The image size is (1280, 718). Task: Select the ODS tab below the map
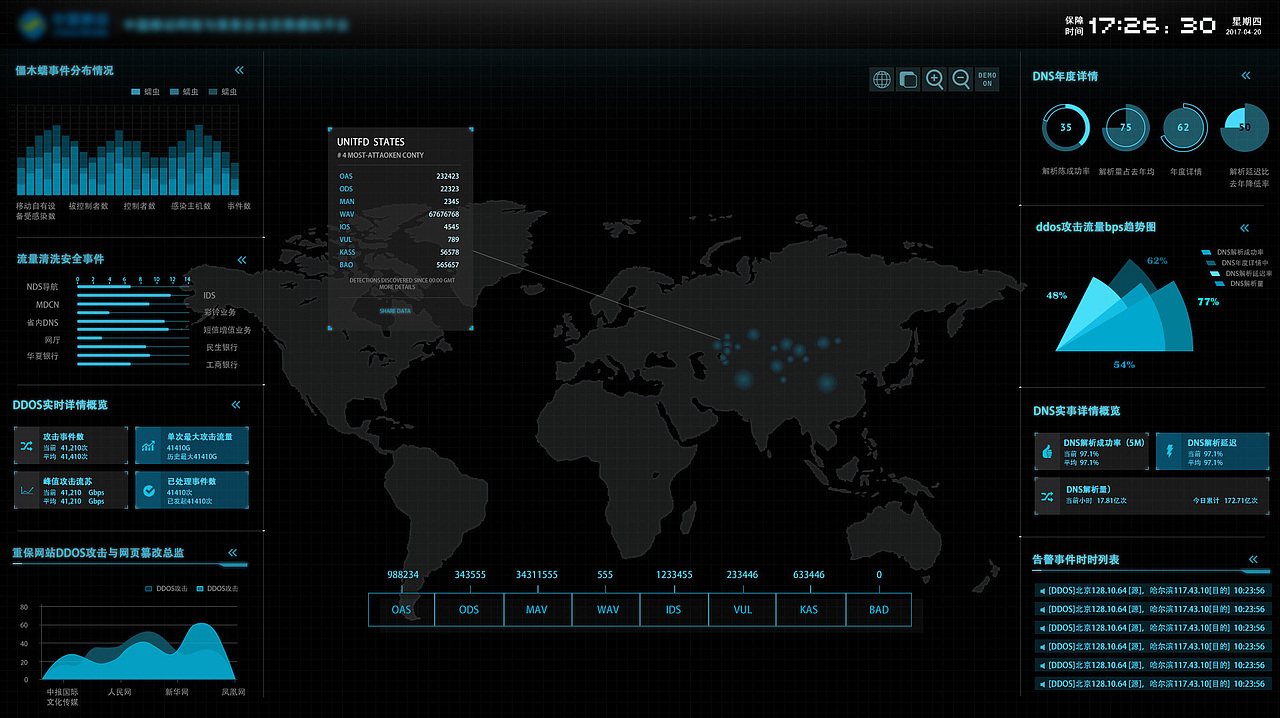tap(469, 610)
